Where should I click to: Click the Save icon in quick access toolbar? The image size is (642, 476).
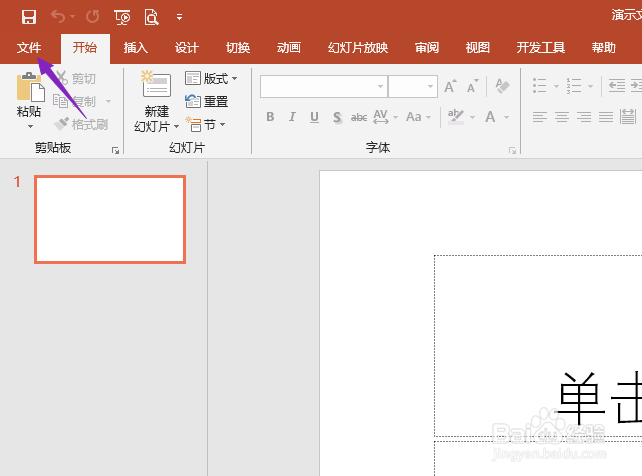pos(29,17)
